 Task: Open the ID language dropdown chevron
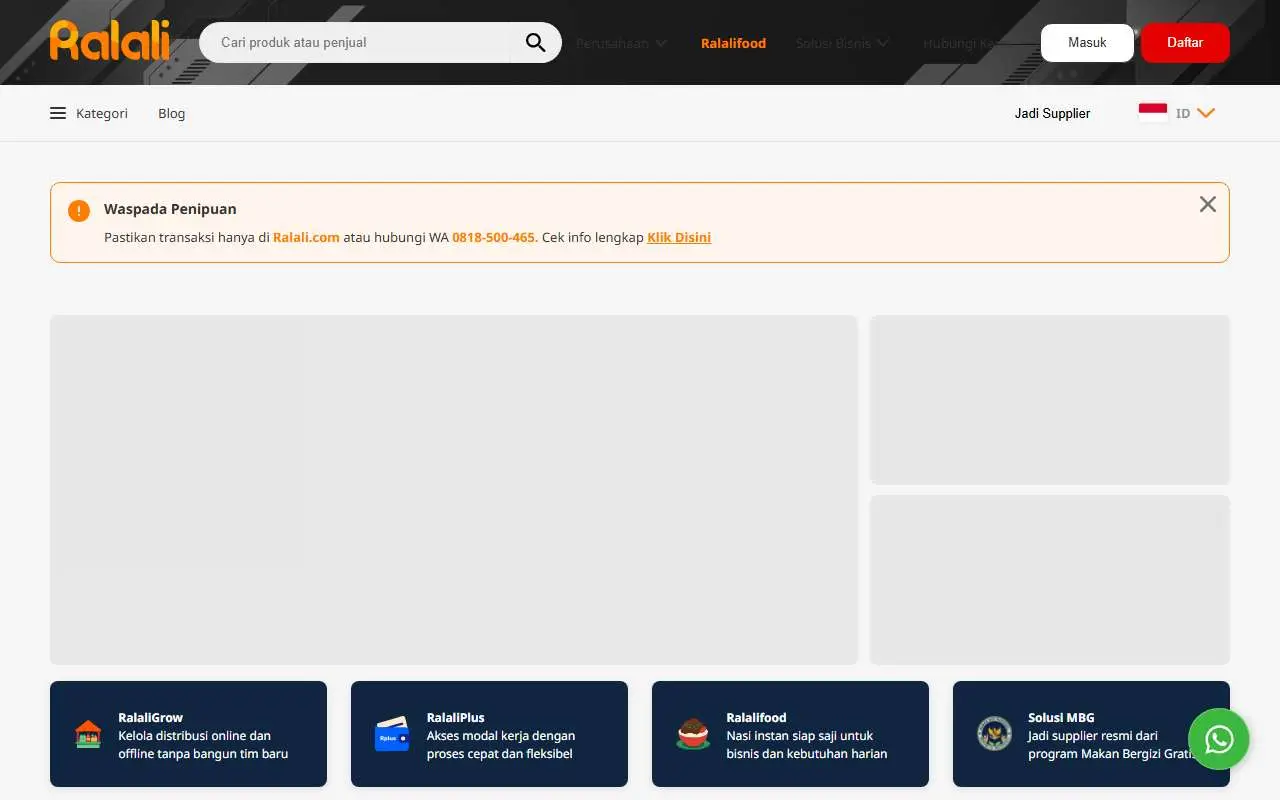[x=1206, y=113]
